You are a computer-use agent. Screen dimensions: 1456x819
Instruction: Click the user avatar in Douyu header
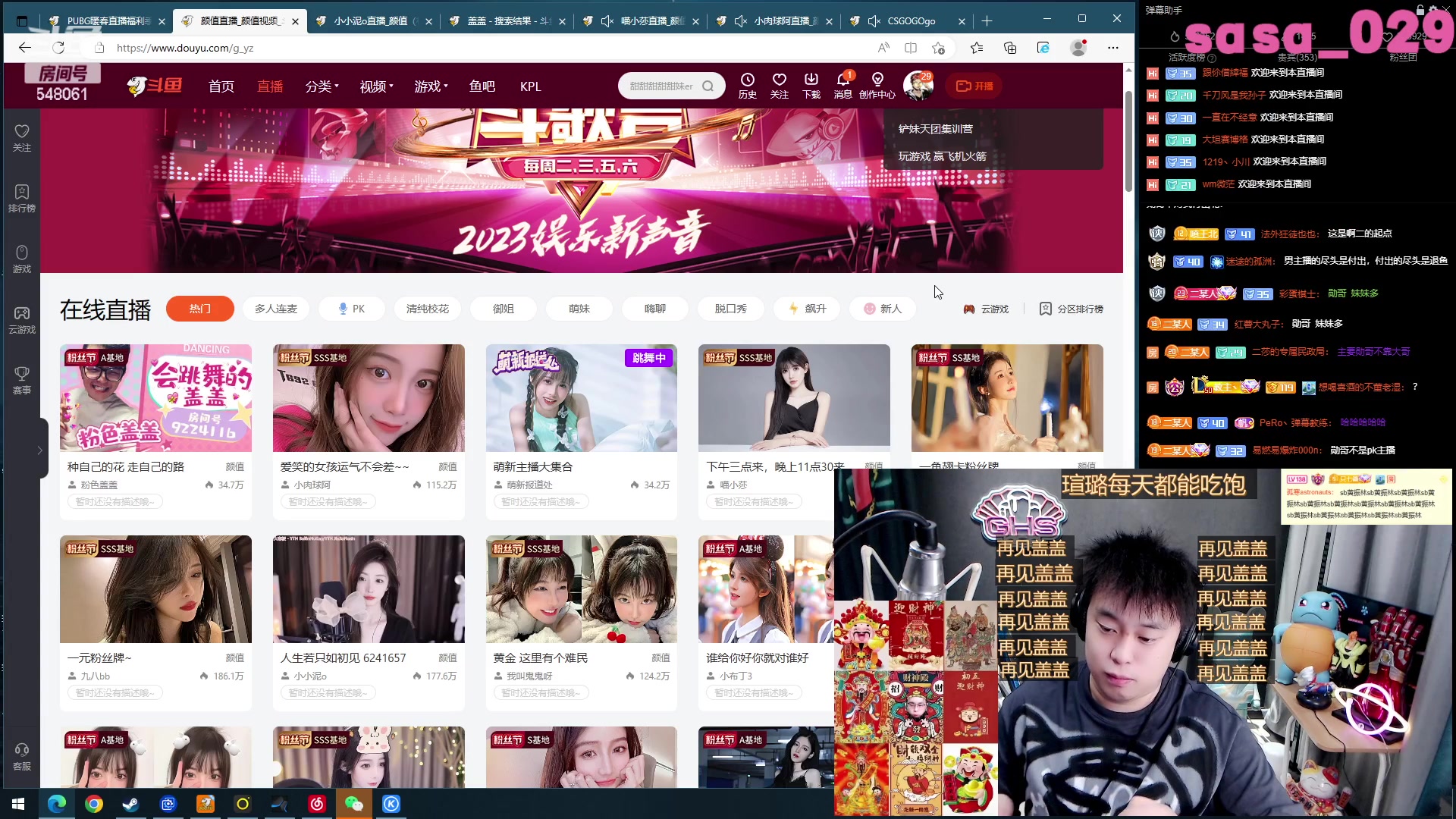point(918,86)
